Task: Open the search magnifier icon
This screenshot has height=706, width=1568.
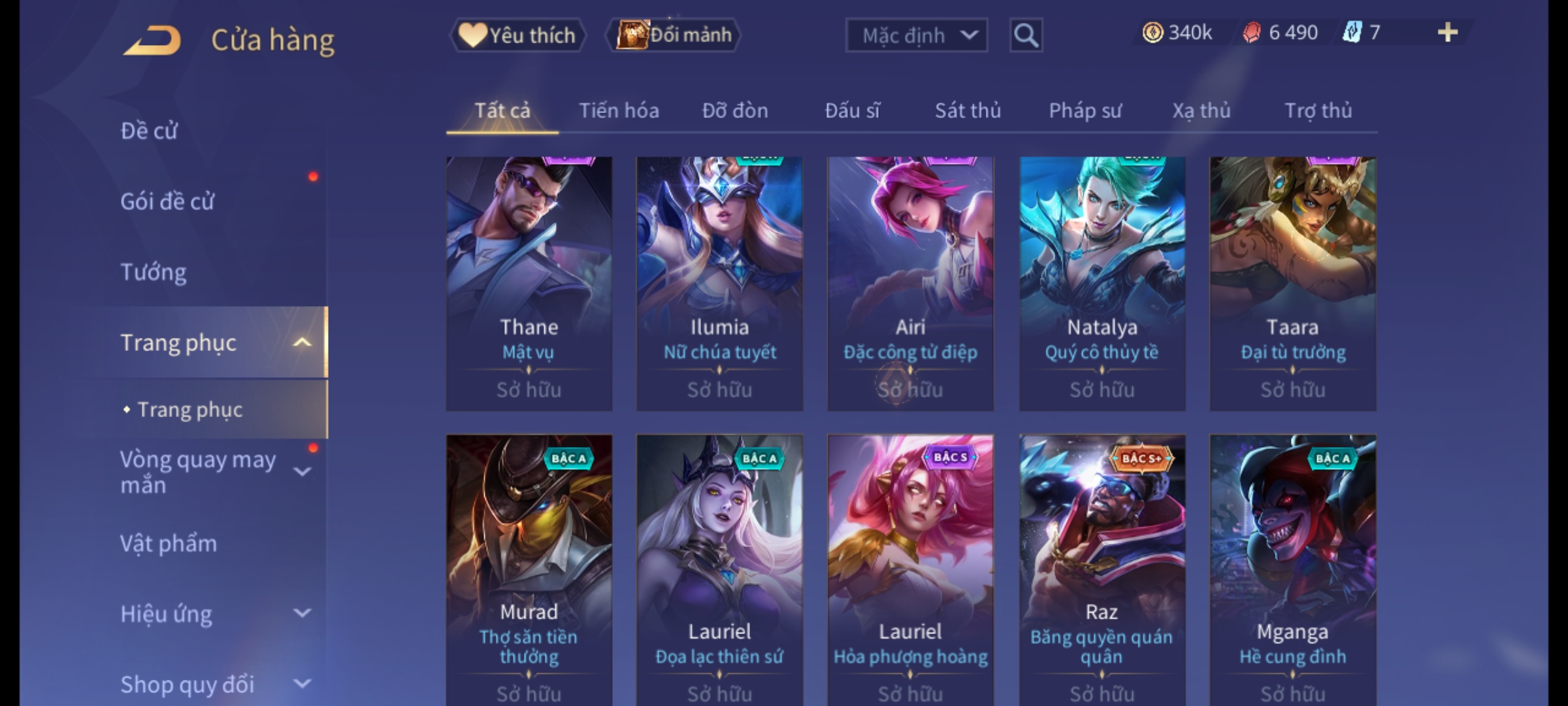Action: coord(1026,35)
